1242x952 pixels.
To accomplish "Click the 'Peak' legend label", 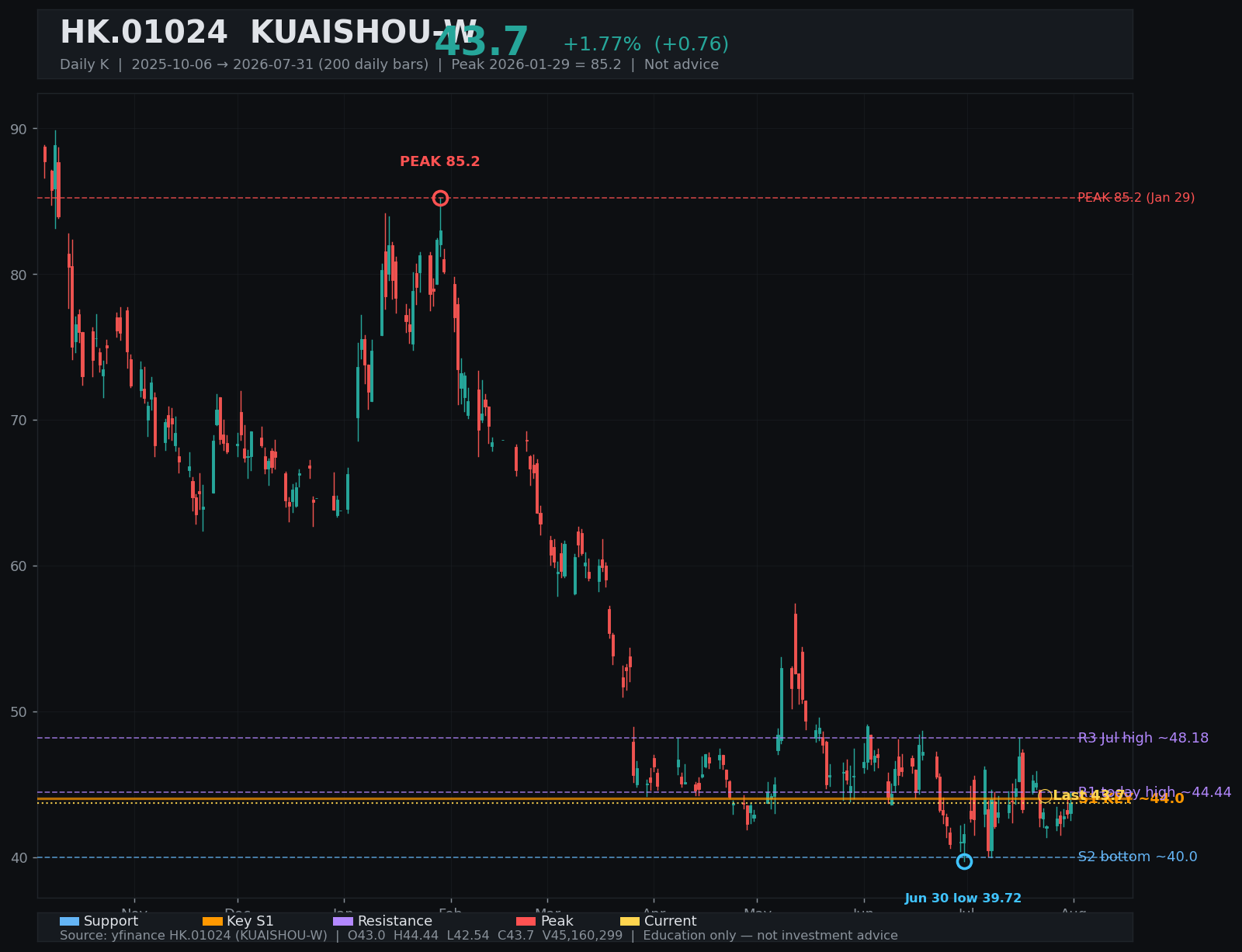I will [x=557, y=922].
